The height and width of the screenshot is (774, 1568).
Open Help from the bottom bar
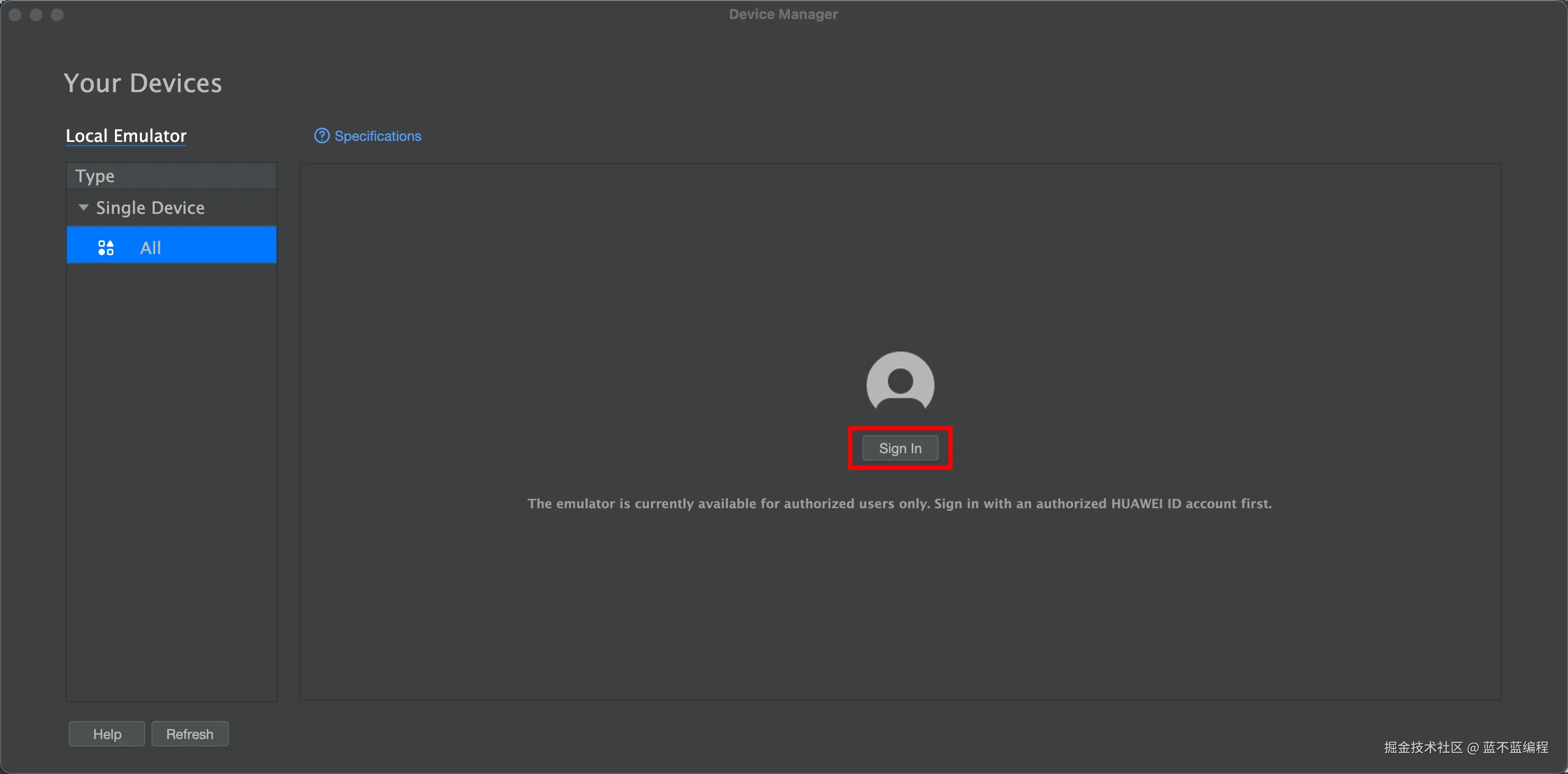click(106, 734)
